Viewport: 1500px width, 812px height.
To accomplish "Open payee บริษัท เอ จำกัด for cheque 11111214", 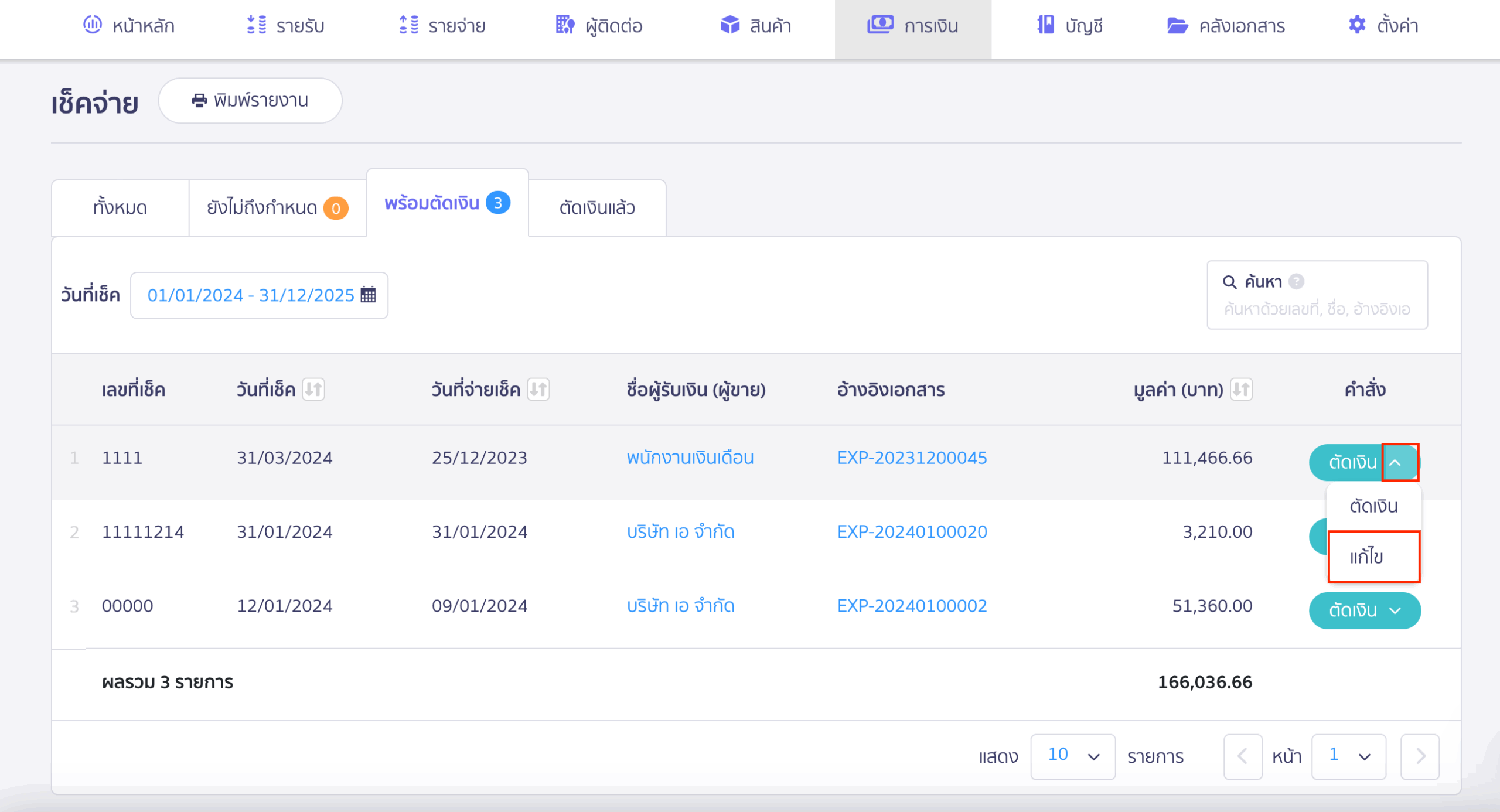I will tap(680, 532).
